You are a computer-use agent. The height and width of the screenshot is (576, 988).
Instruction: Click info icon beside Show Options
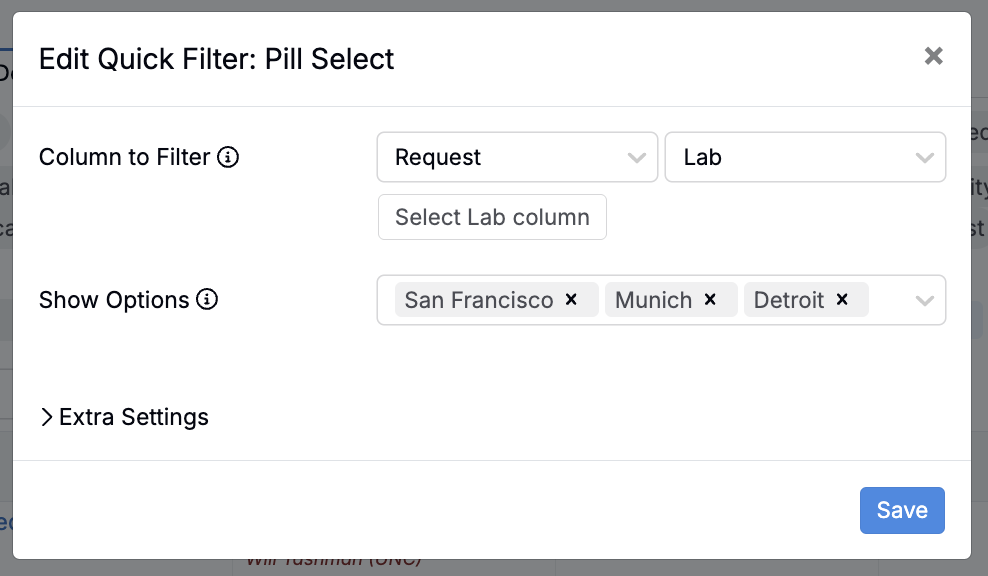[x=207, y=300]
